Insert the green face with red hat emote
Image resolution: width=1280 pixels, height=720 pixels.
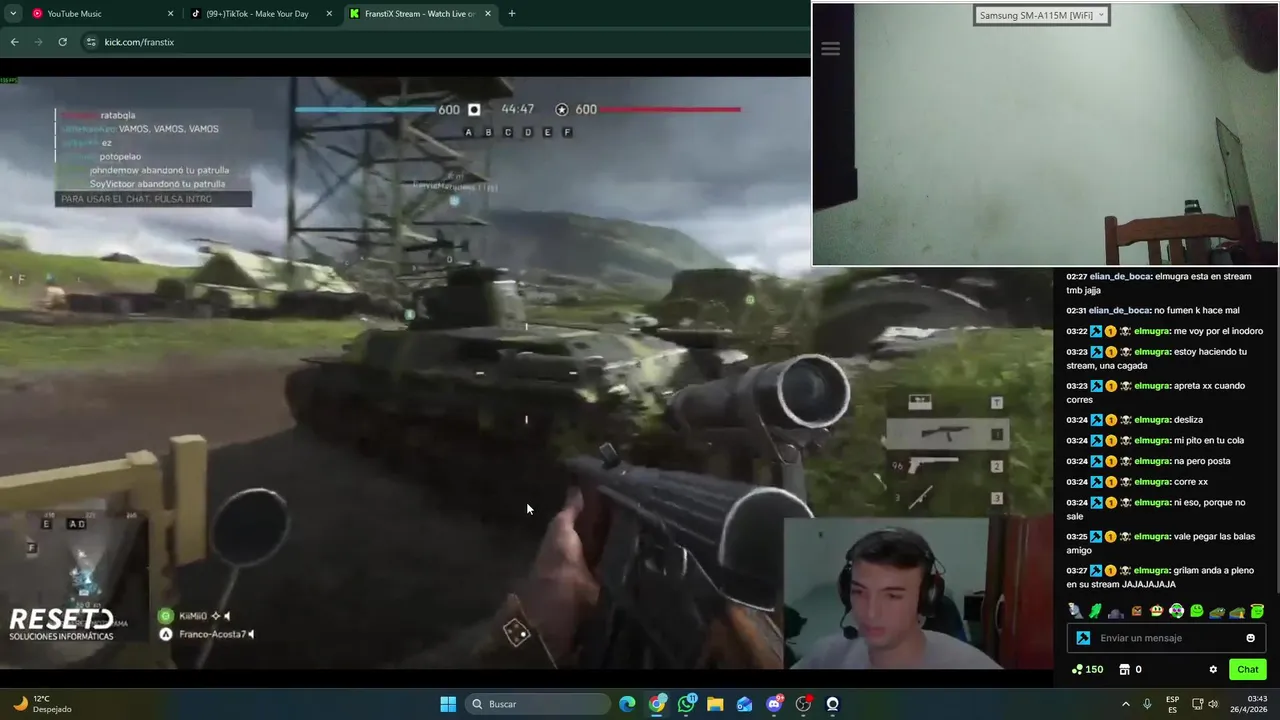1156,611
